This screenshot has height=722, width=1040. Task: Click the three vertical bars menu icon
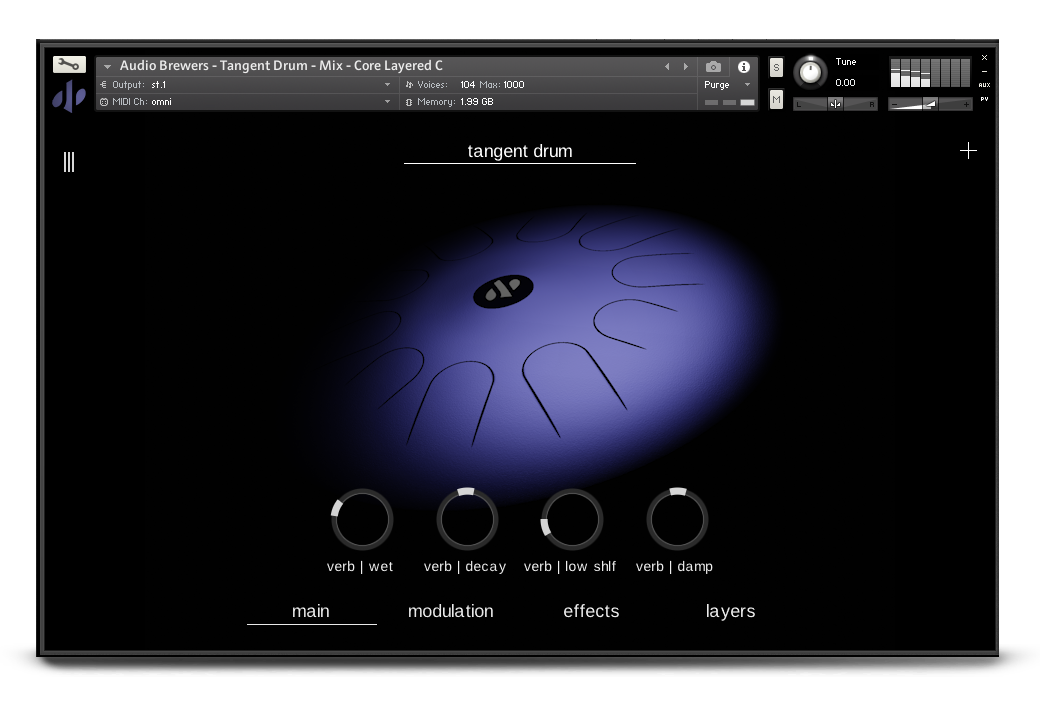(69, 162)
